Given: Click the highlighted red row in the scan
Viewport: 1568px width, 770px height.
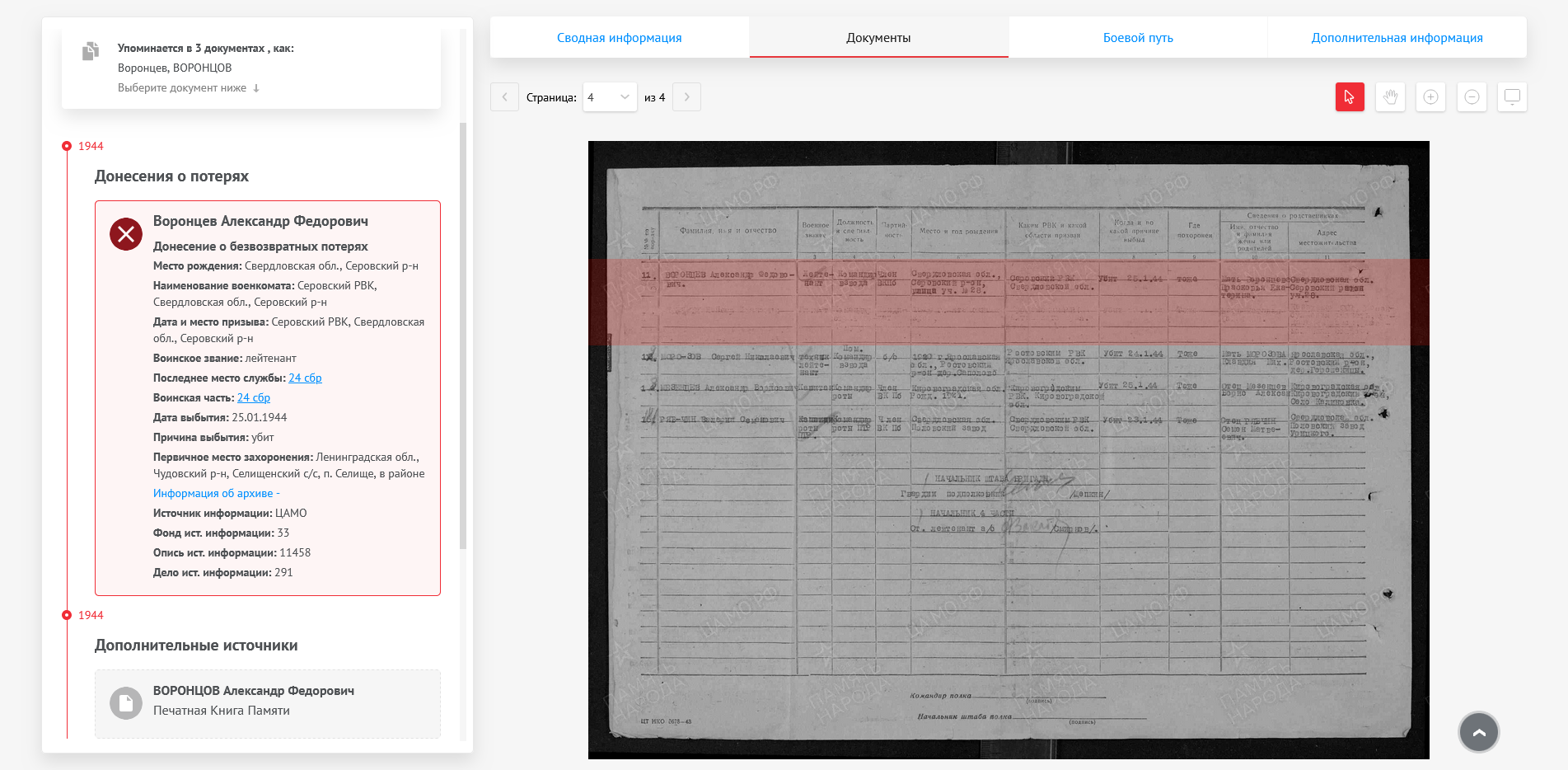Looking at the screenshot, I should point(1008,303).
